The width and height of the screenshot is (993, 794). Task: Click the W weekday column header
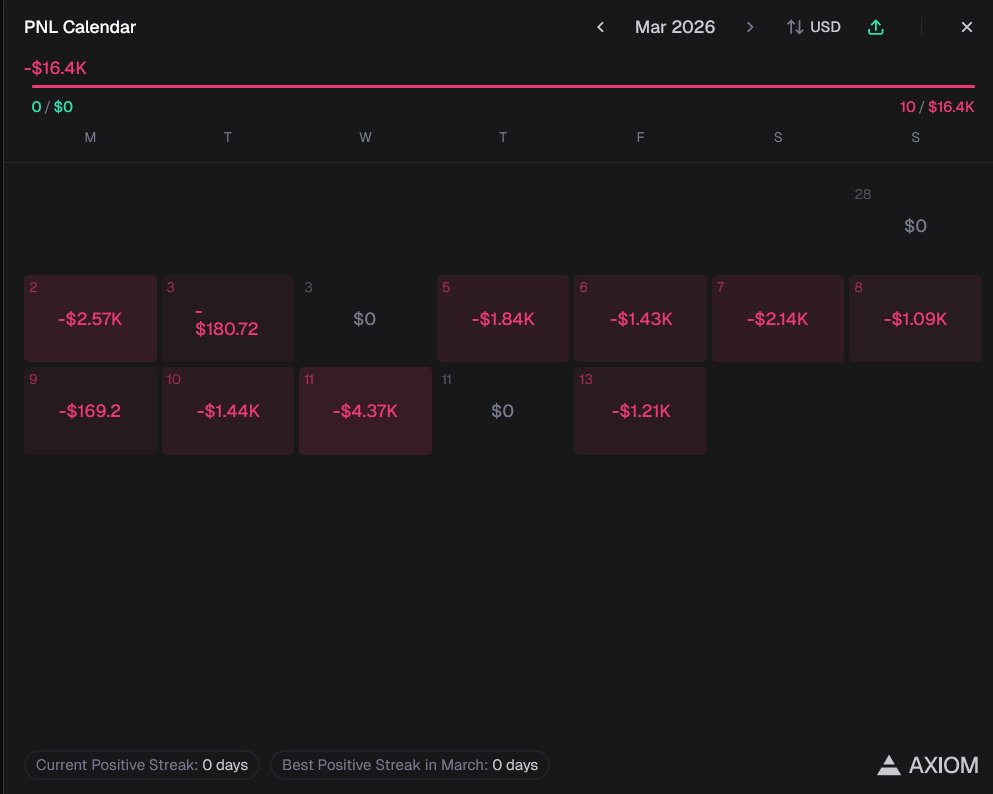click(x=365, y=137)
